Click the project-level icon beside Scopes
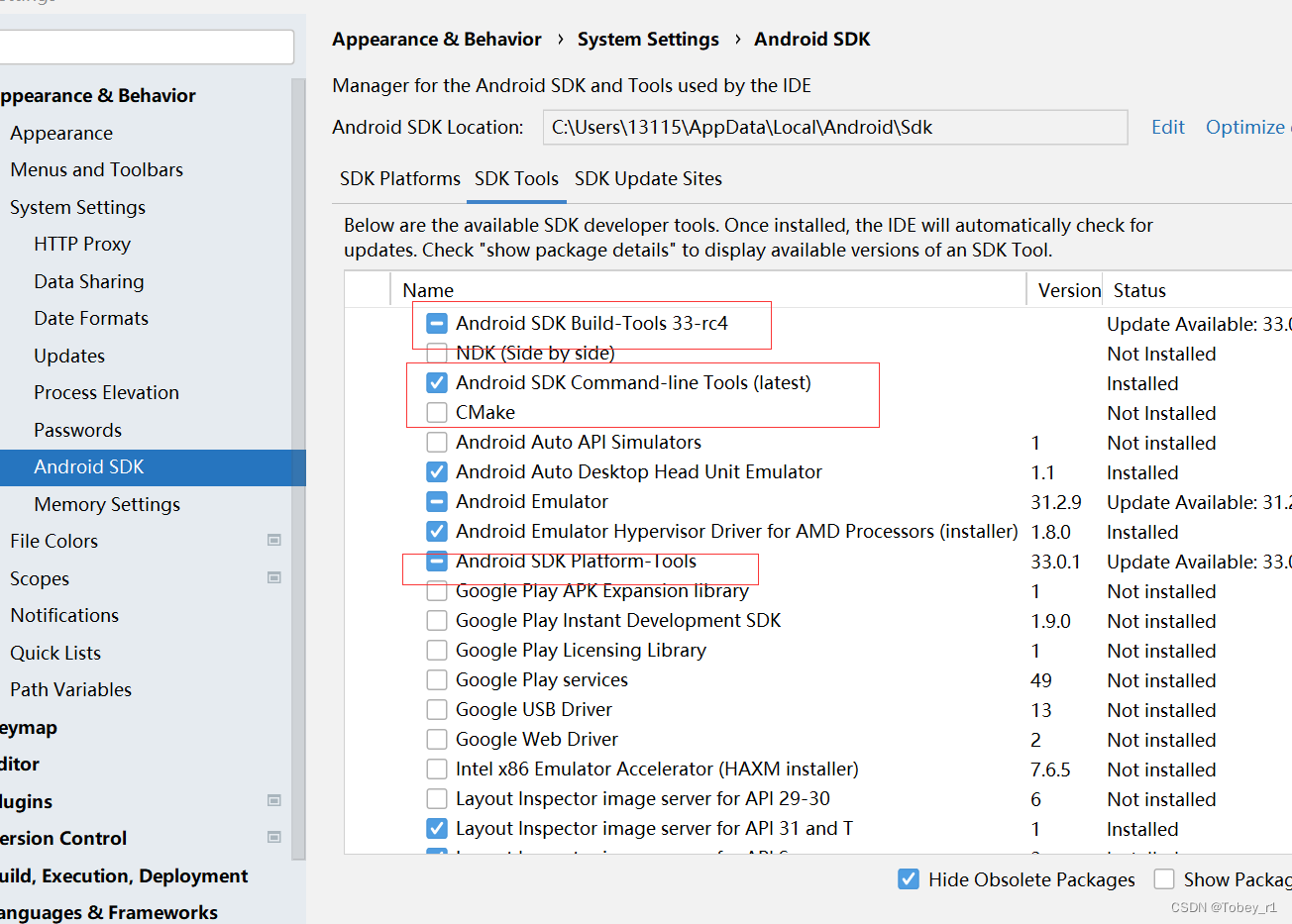Screen dimensions: 1292x924 coord(274,577)
